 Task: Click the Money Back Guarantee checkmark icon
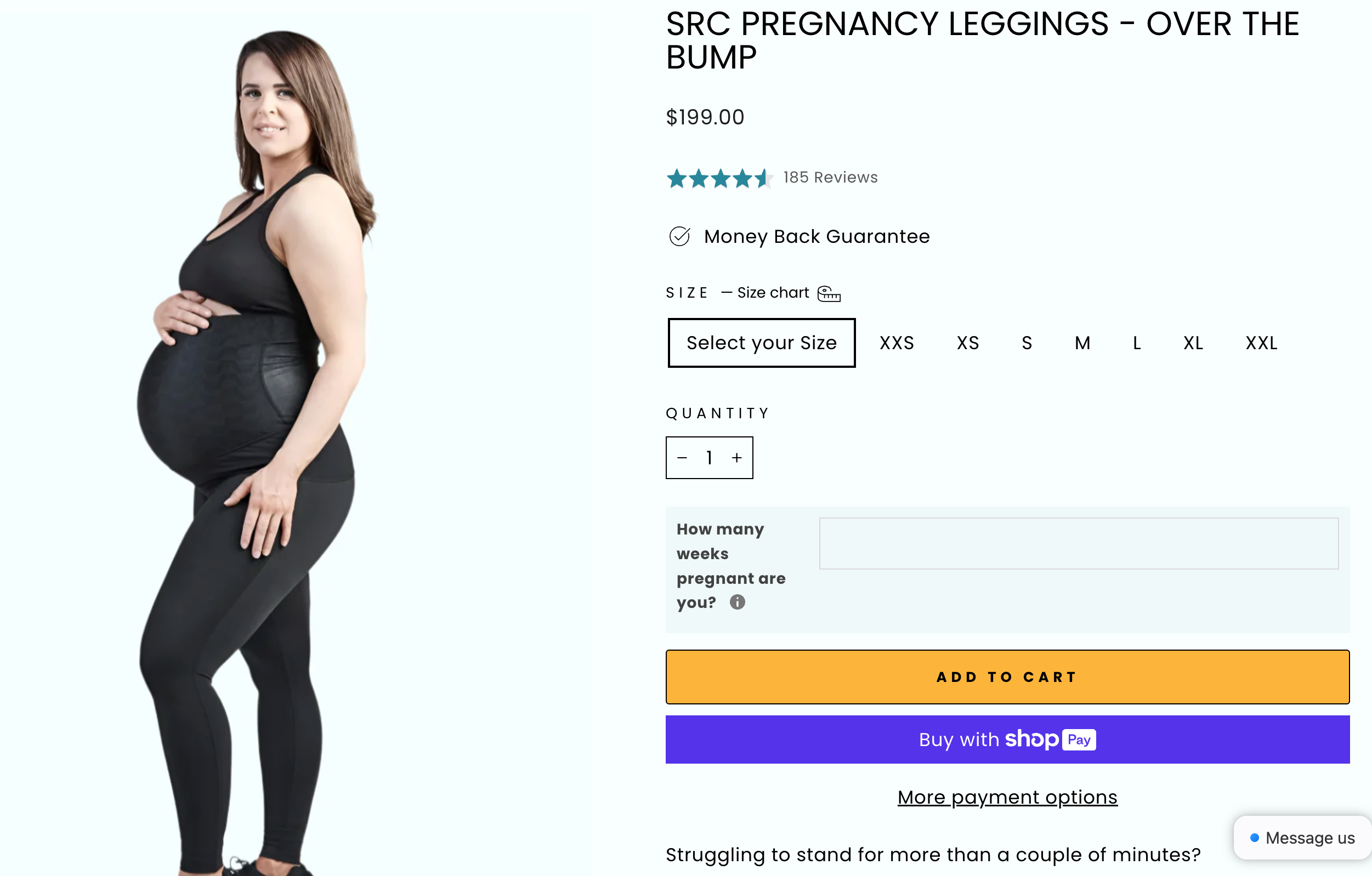click(679, 236)
